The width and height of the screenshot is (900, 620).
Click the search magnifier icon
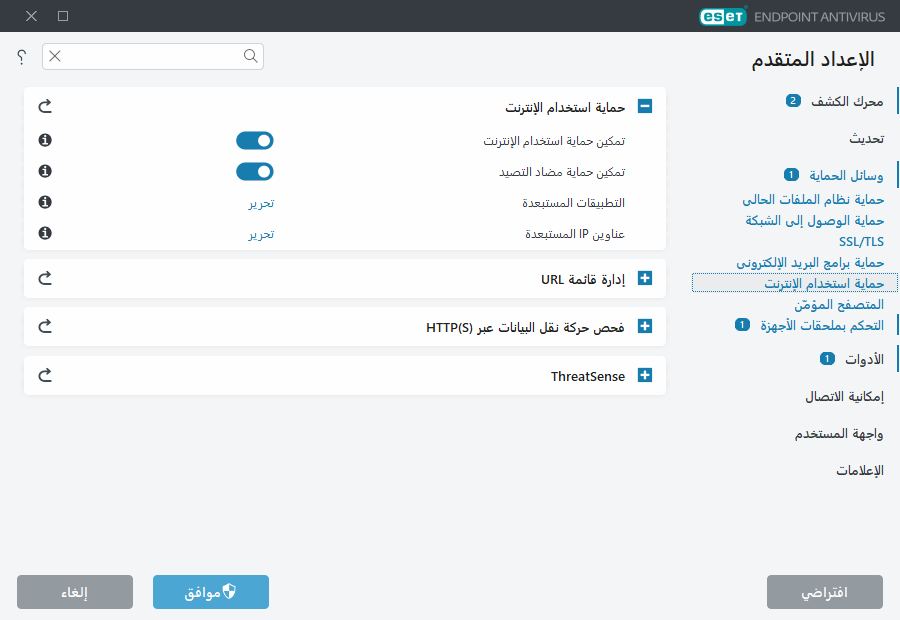tap(250, 57)
